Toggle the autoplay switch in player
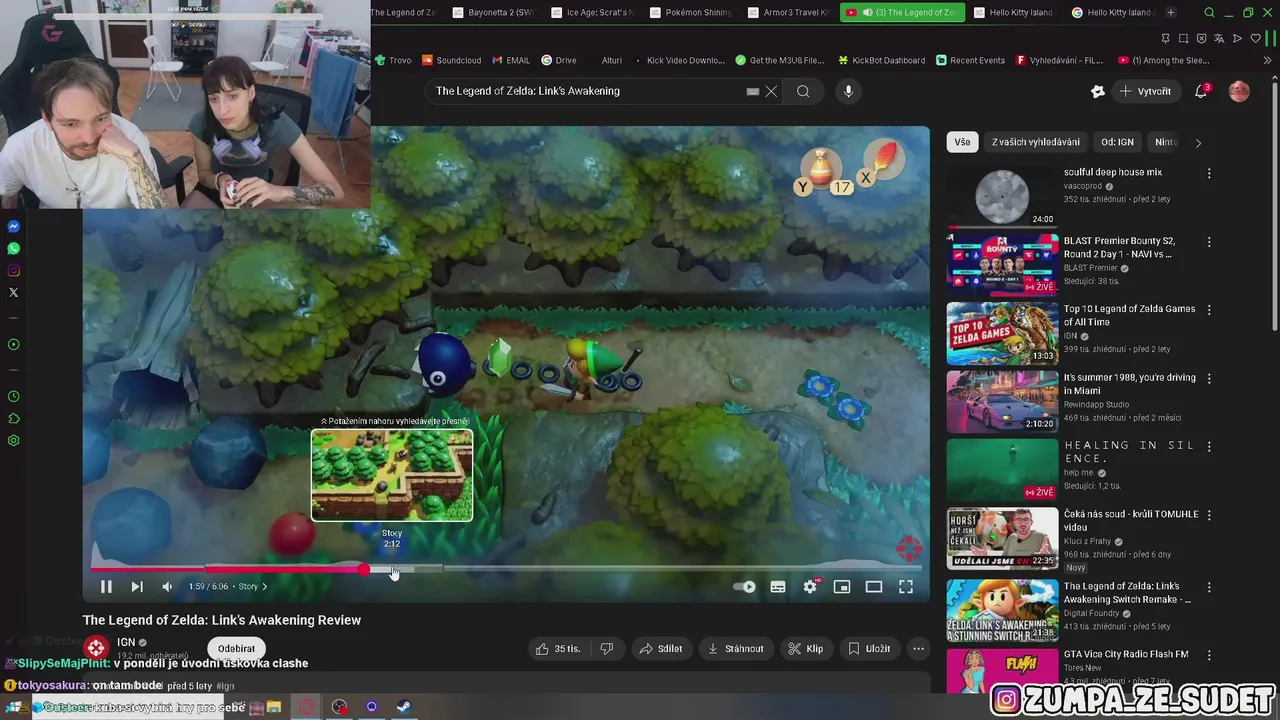The image size is (1280, 720). pyautogui.click(x=745, y=587)
